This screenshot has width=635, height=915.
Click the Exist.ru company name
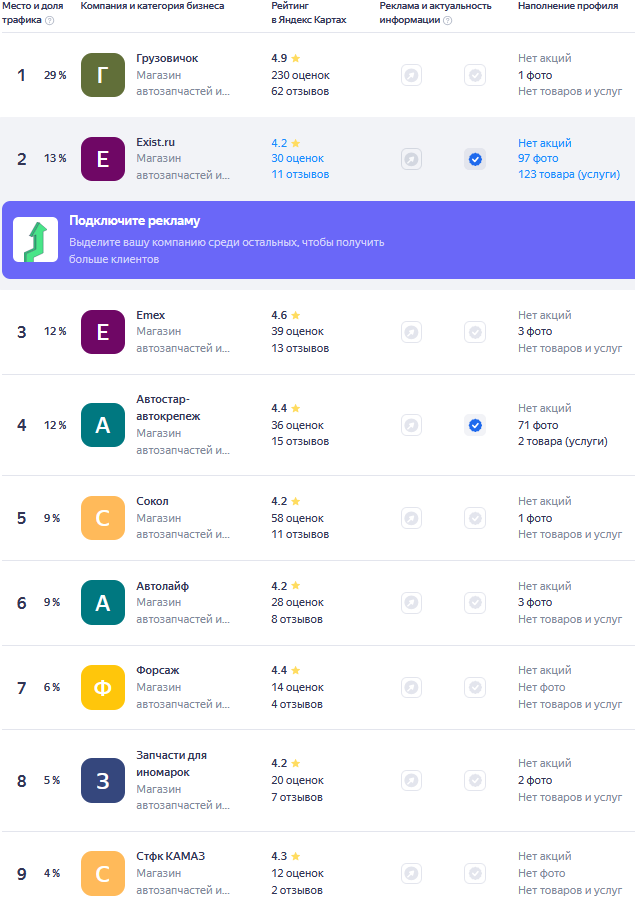click(x=155, y=142)
